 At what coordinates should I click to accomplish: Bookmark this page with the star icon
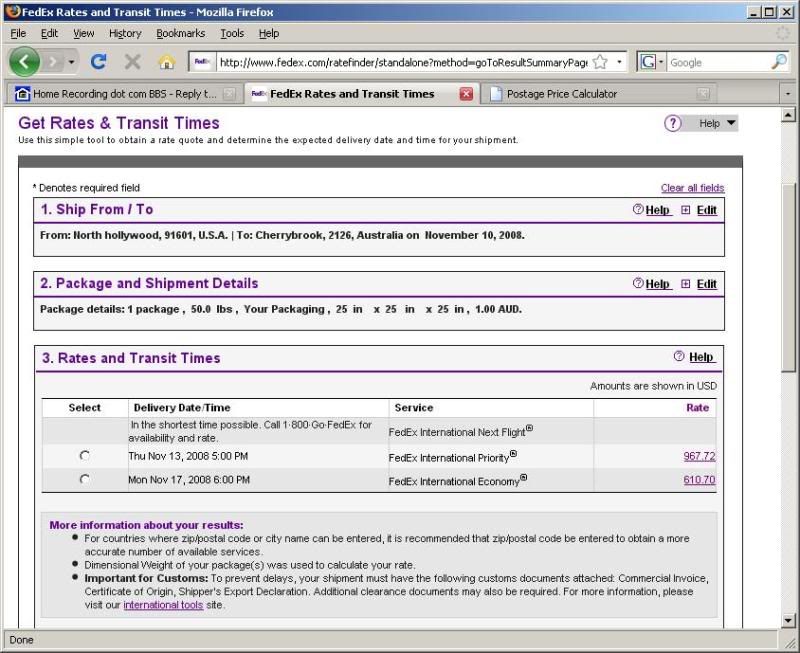click(x=601, y=62)
